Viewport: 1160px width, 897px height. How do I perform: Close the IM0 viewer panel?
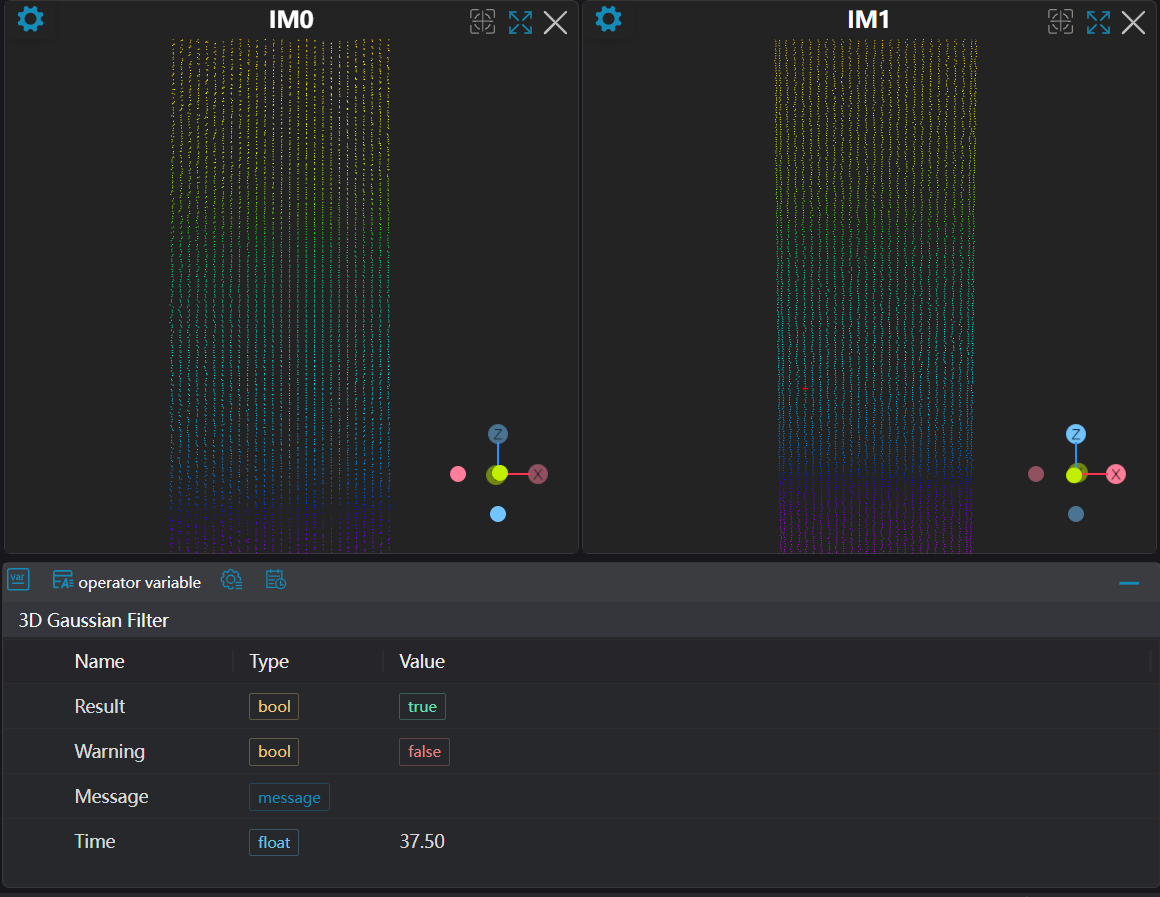coord(555,22)
